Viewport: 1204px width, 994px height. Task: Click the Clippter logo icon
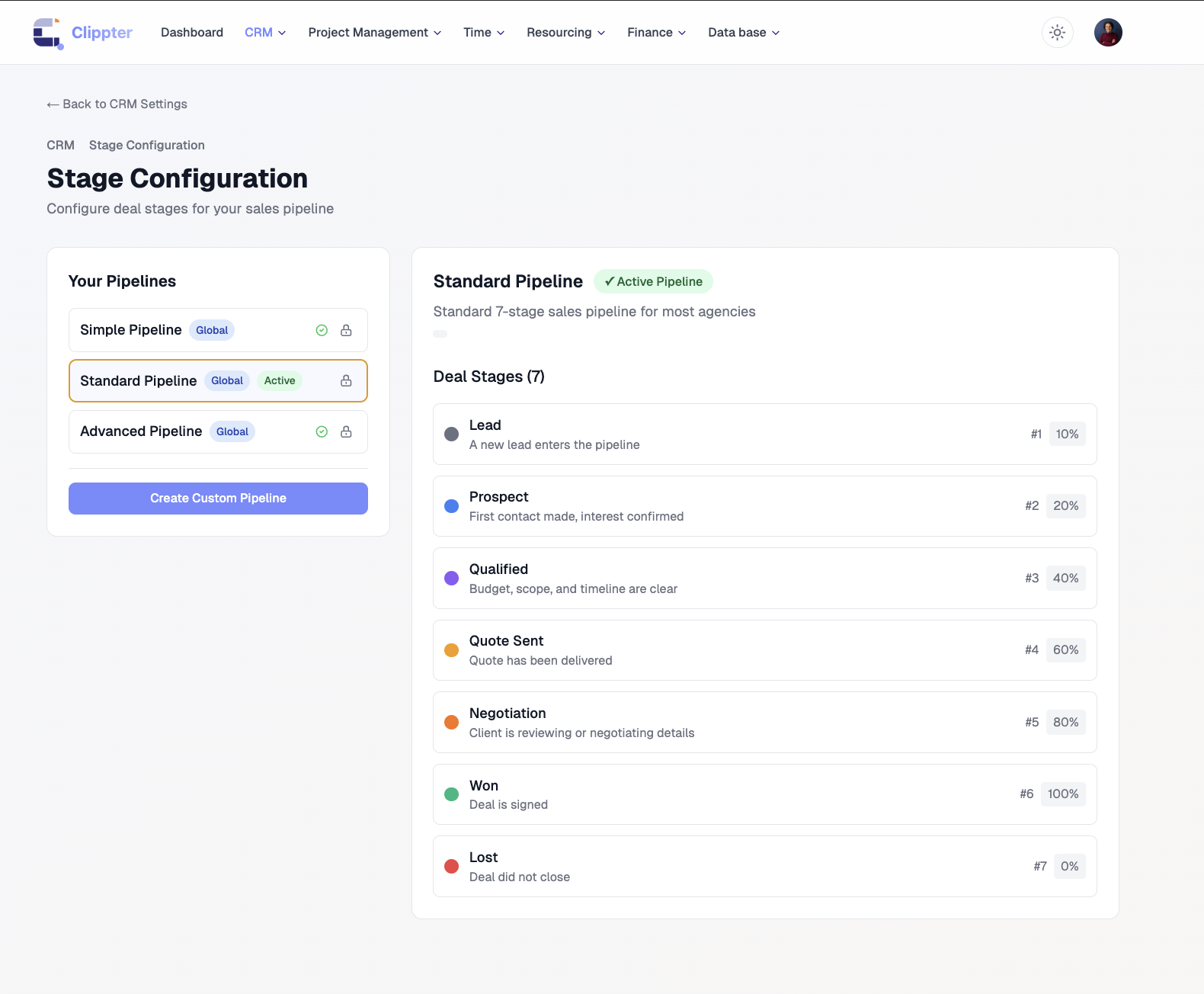point(48,33)
